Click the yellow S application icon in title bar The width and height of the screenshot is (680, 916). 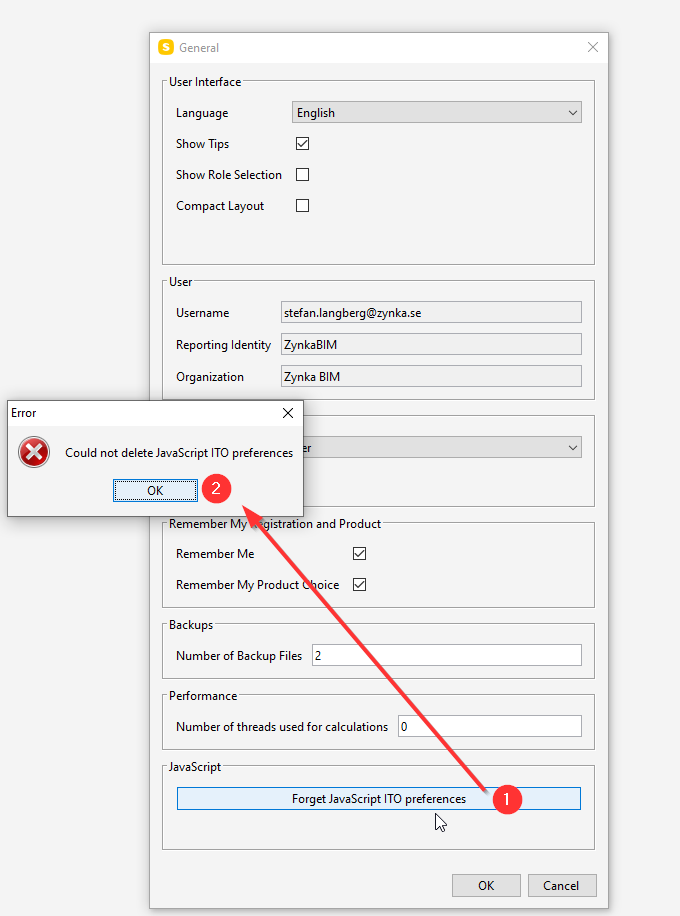pos(166,47)
